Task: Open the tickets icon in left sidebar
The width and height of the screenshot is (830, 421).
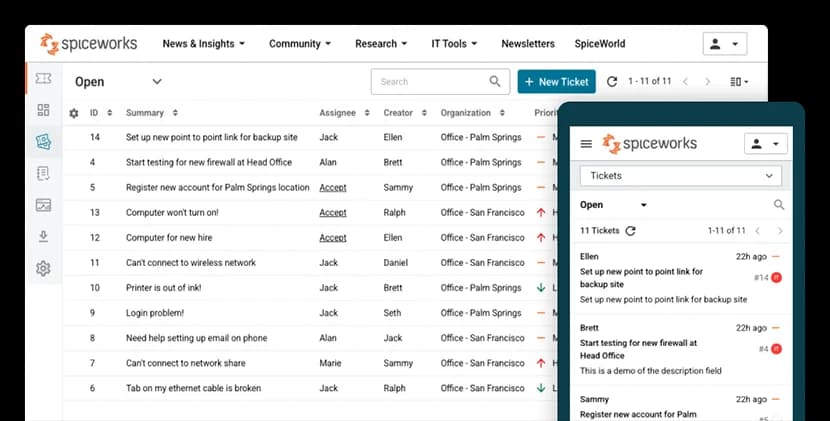Action: click(x=43, y=78)
